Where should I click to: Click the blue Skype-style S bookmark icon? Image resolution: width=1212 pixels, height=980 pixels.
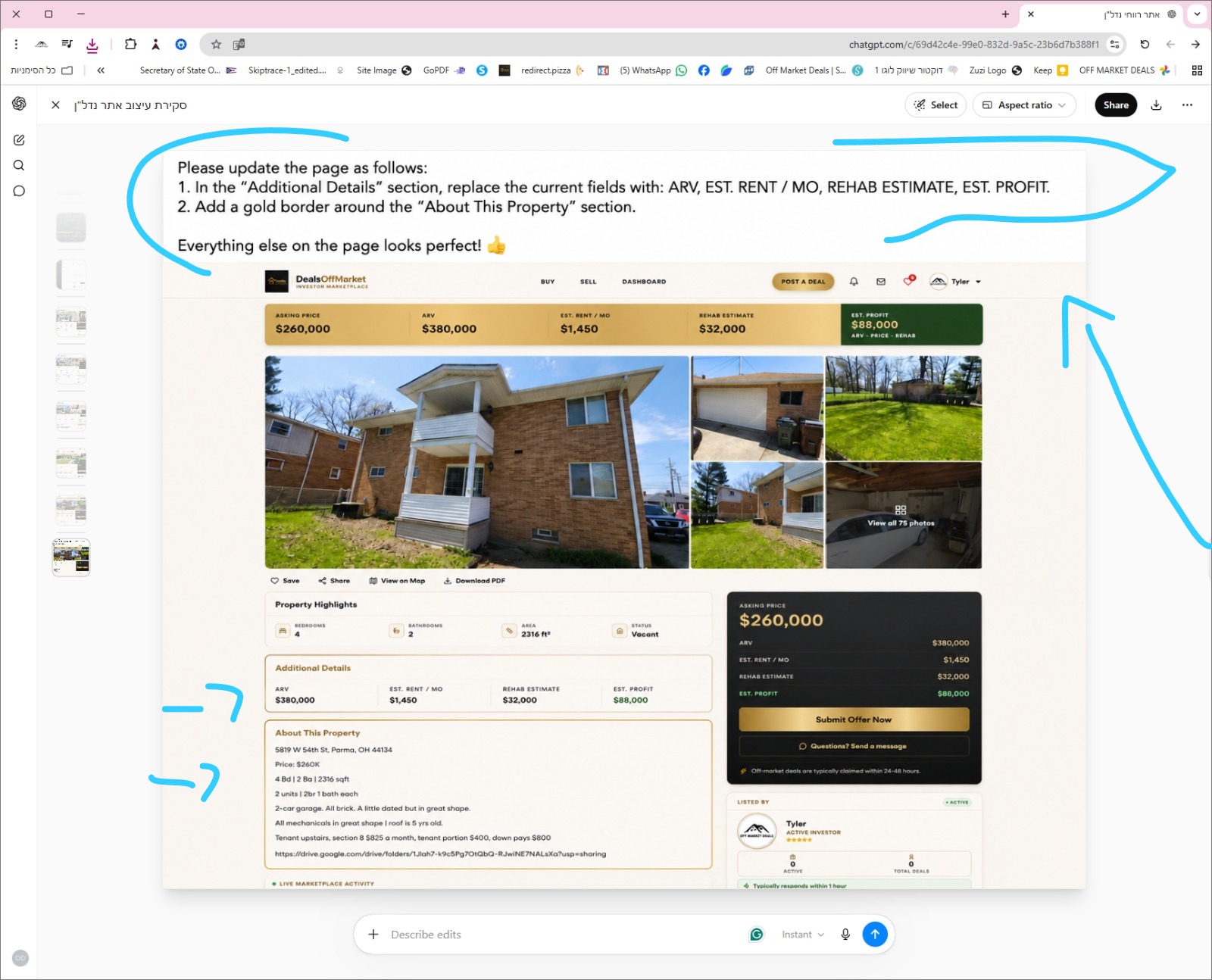482,70
